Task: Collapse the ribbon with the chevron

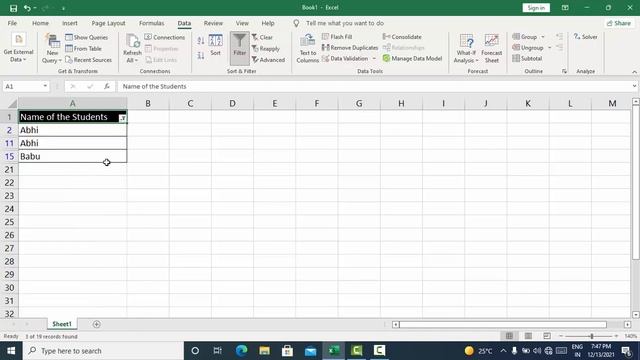Action: (x=634, y=72)
